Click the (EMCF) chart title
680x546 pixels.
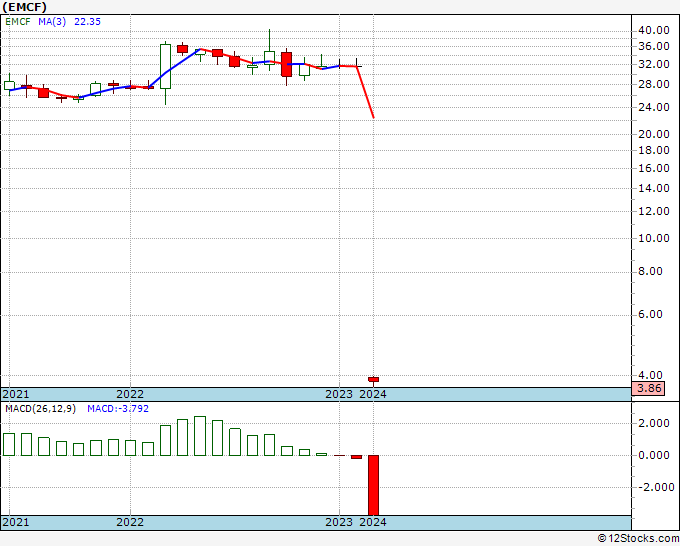point(25,7)
